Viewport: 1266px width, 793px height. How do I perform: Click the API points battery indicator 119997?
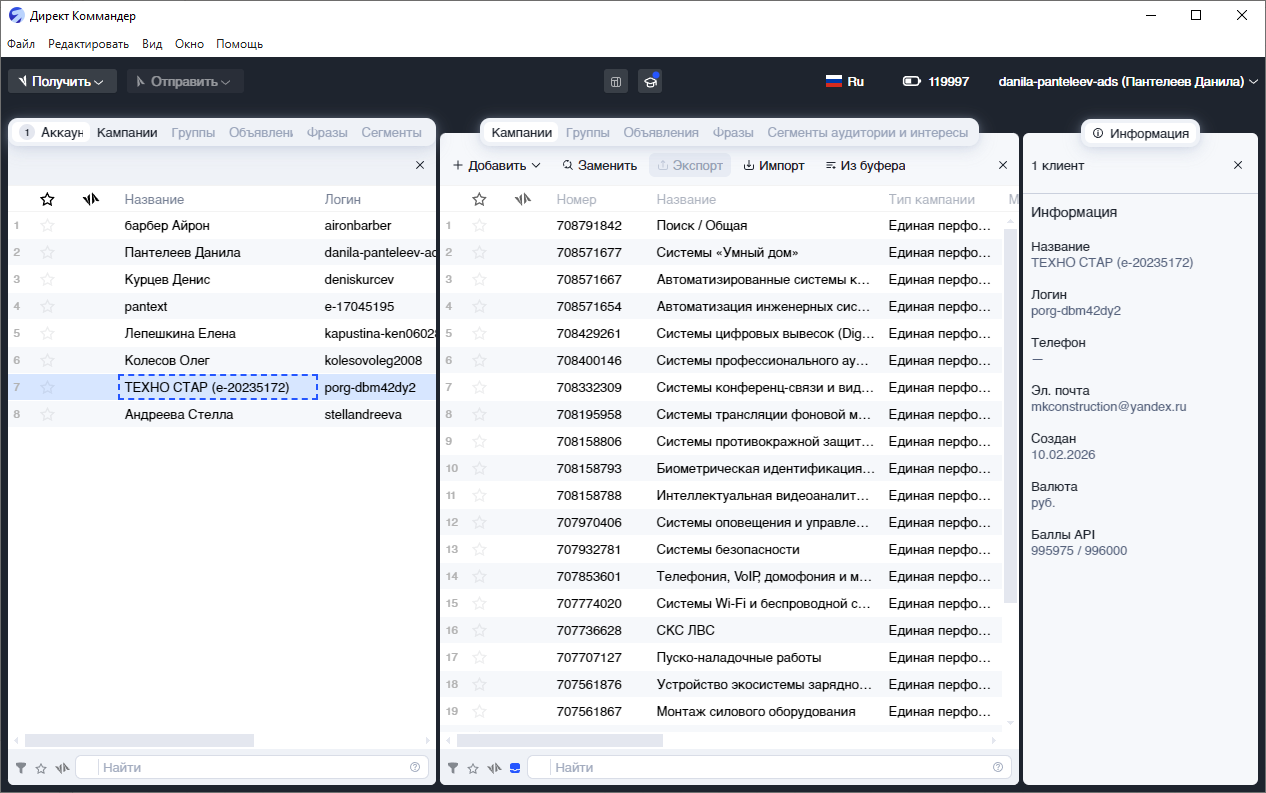[935, 82]
